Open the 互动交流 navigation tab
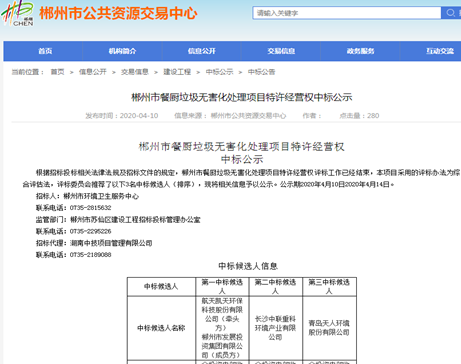Screen dimensions: 461x364 point(440,51)
